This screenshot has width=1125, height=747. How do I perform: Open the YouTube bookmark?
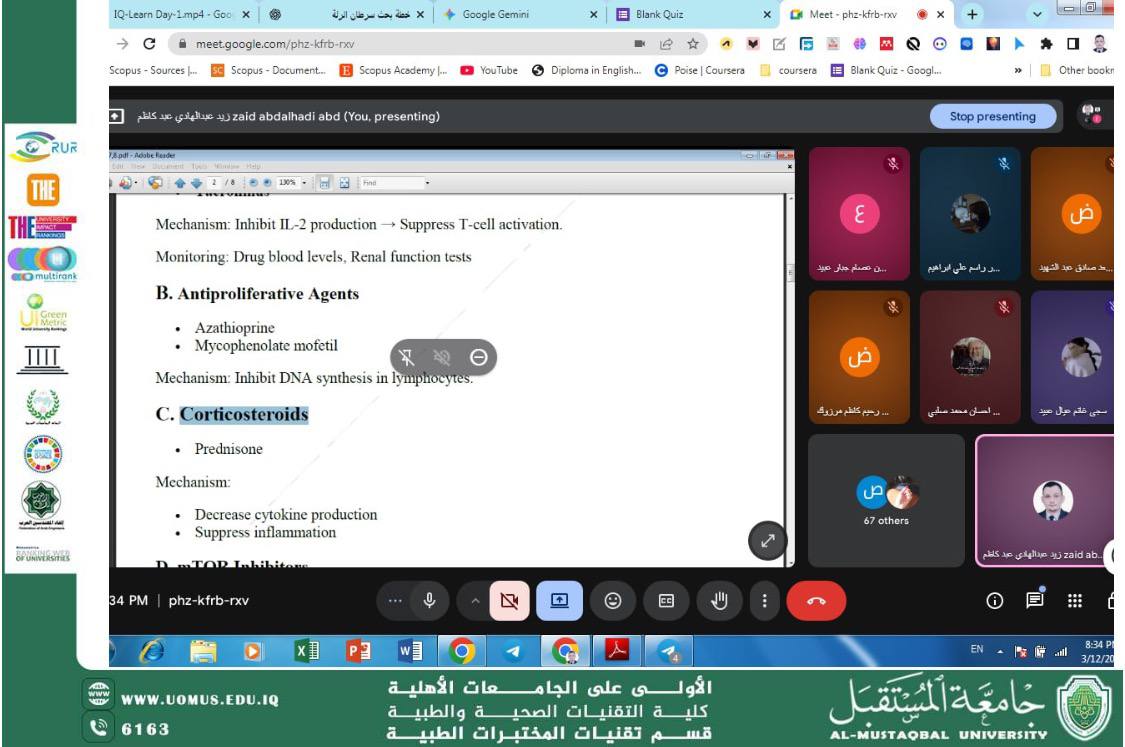pyautogui.click(x=489, y=70)
